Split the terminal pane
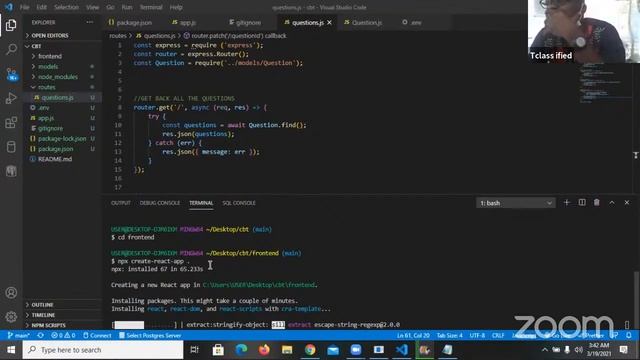This screenshot has width=640, height=360. coord(582,202)
